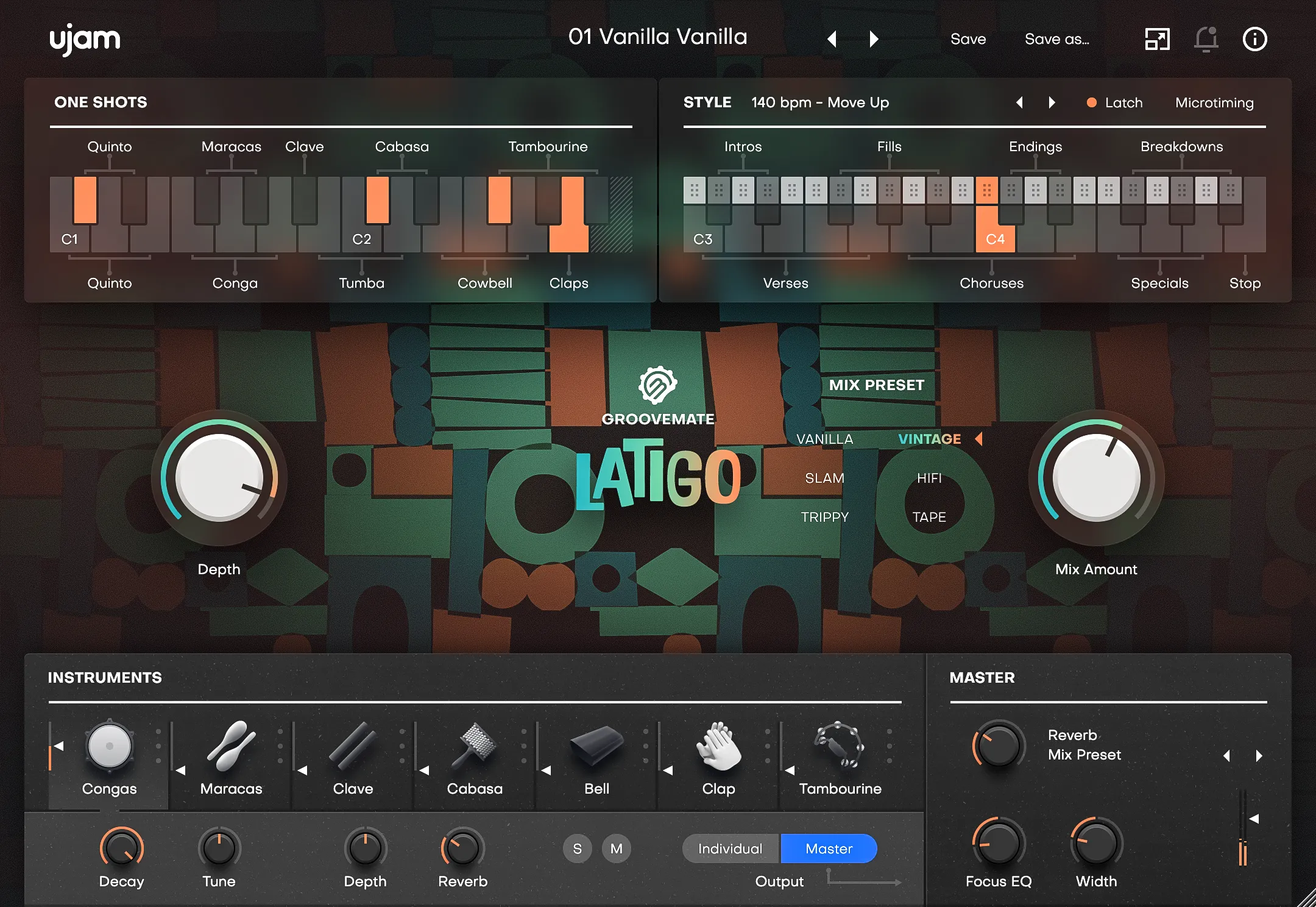Click the next arrow beside Reverb Mix Preset
Screen dimensions: 1316x907
pyautogui.click(x=1258, y=755)
